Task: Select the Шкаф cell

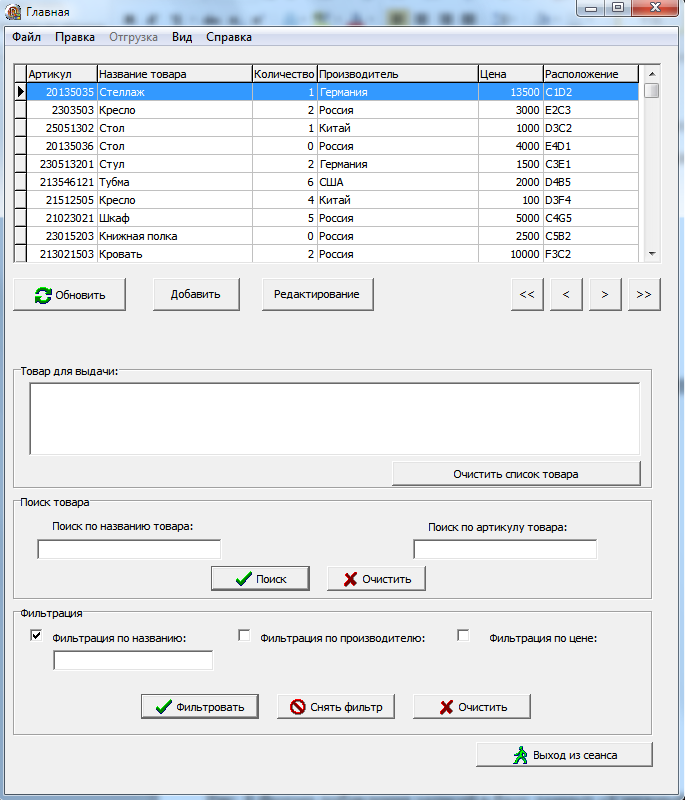Action: coord(175,218)
